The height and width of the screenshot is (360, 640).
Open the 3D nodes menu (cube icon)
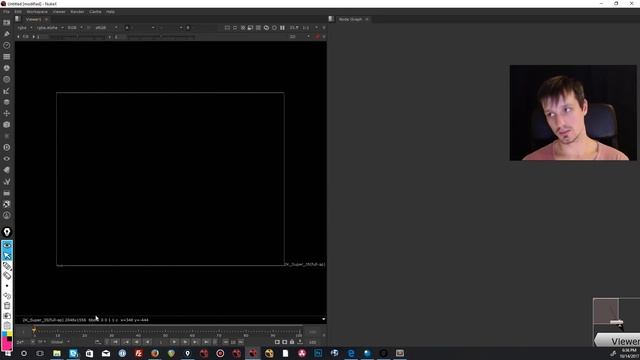[7, 125]
